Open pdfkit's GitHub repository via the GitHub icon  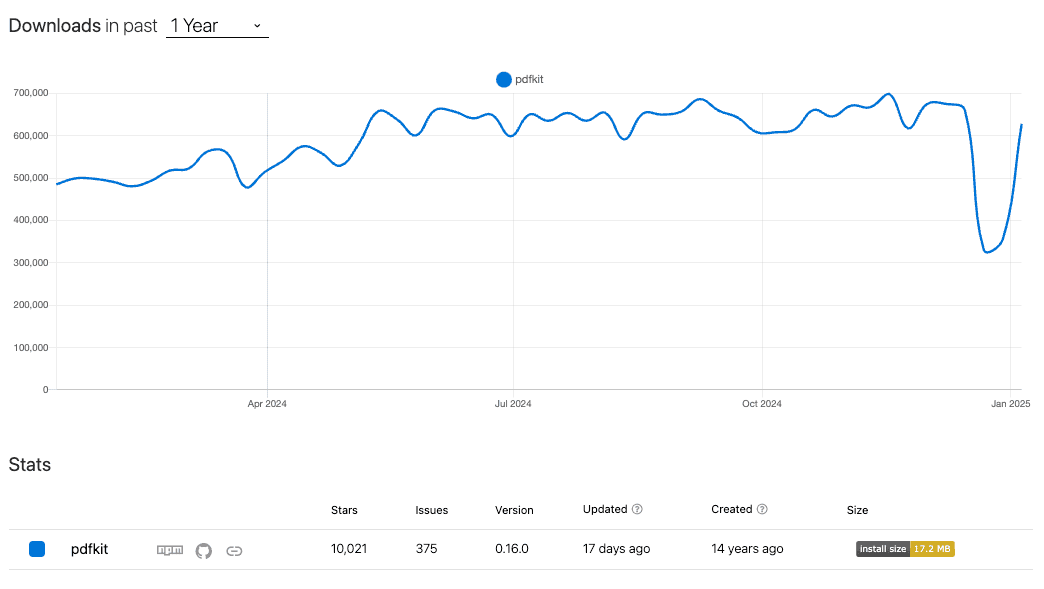point(203,550)
